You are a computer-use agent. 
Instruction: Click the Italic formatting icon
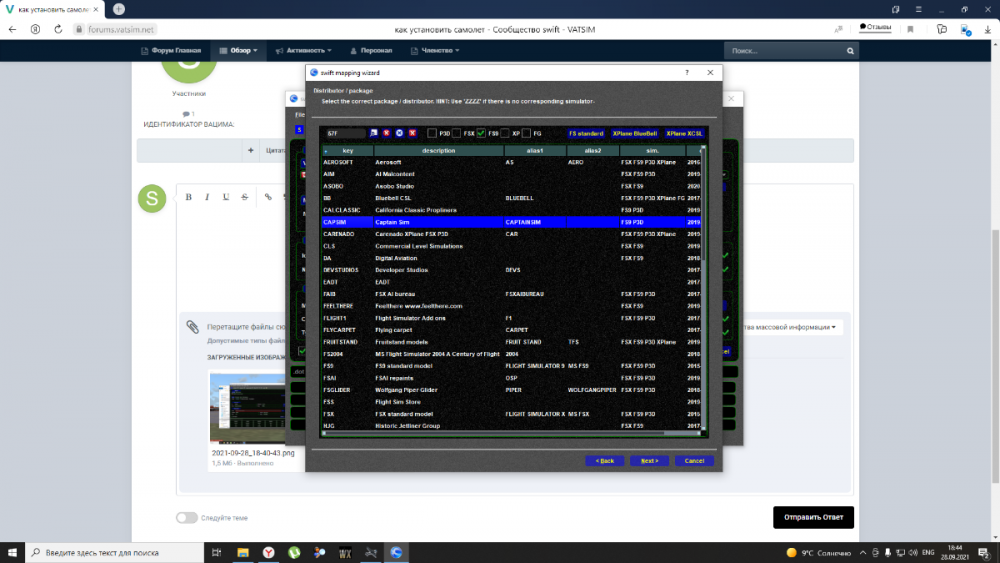pos(207,197)
